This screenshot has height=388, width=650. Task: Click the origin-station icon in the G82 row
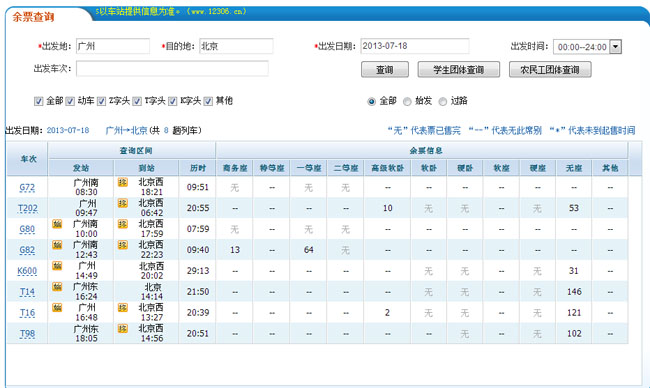click(57, 245)
